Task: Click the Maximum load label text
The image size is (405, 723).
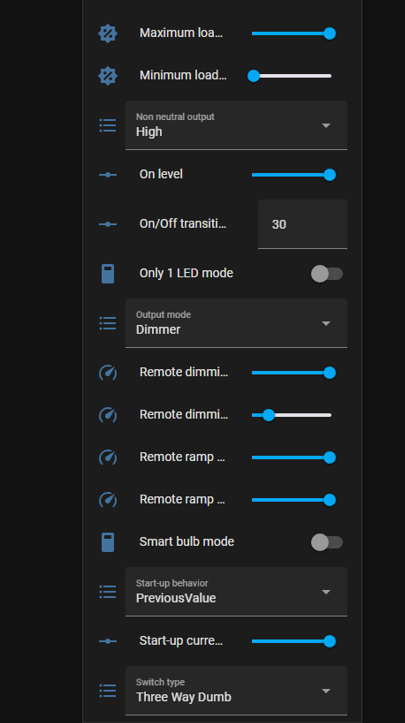Action: click(x=181, y=33)
